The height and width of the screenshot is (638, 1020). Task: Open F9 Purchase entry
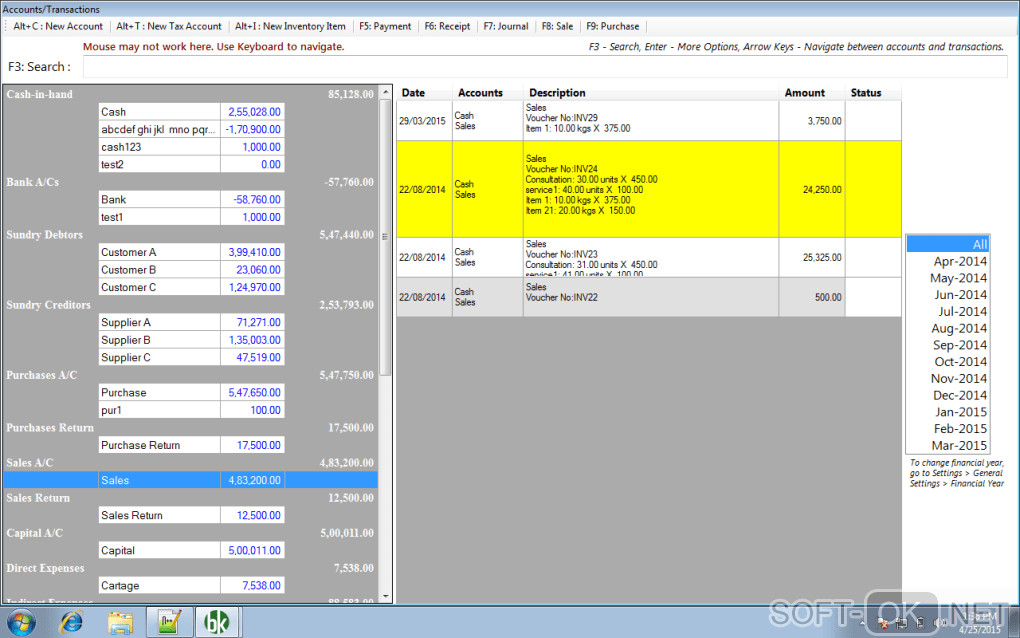[612, 27]
